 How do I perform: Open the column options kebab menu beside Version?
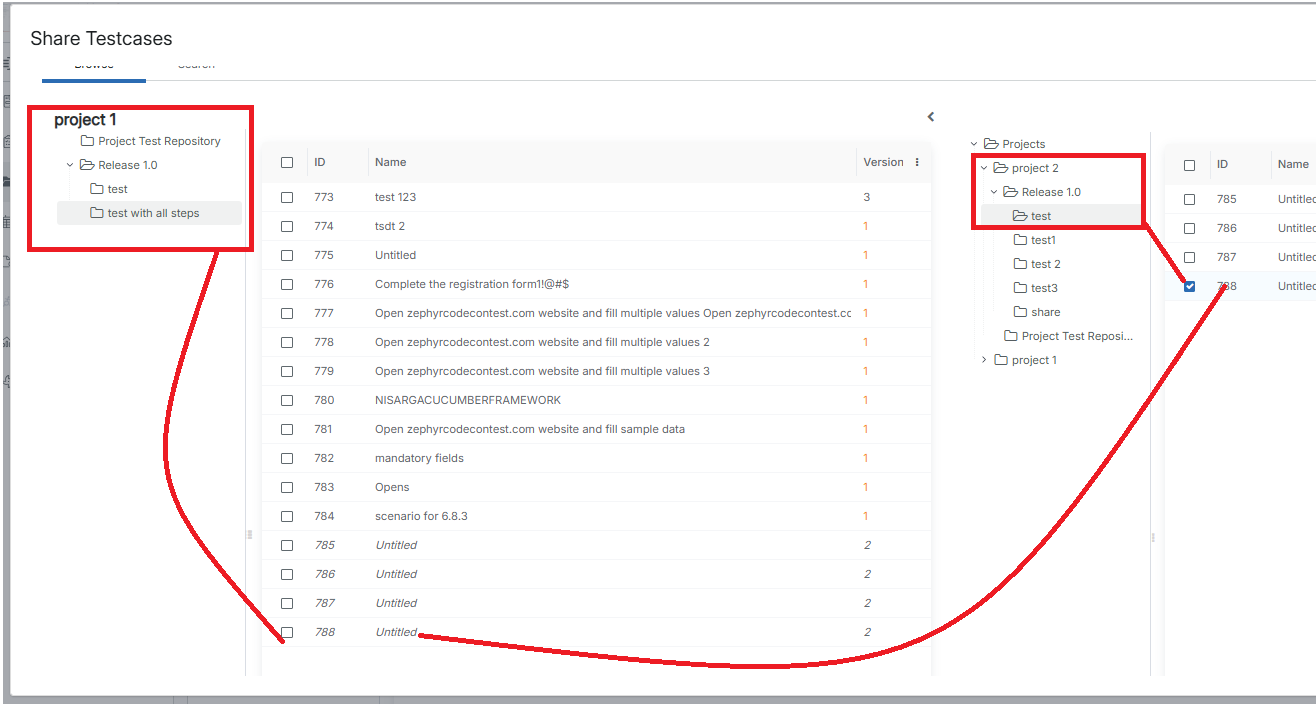[x=917, y=162]
